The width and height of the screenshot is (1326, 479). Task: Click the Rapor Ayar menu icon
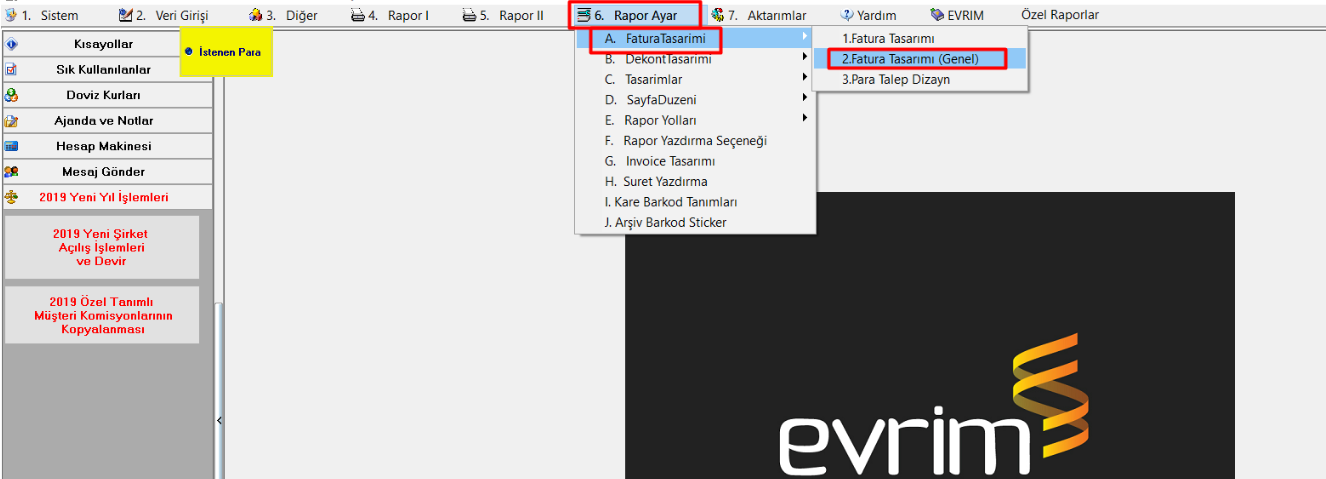(x=584, y=15)
